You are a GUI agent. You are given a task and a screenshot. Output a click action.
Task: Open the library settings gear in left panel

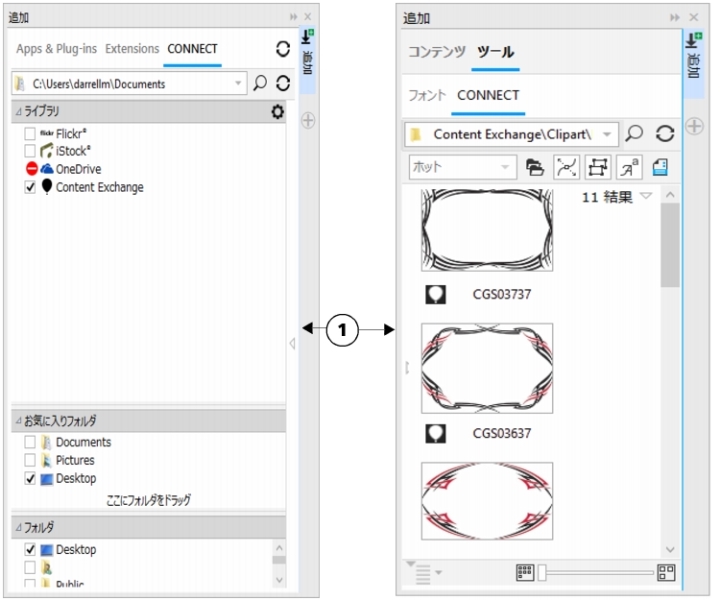278,112
